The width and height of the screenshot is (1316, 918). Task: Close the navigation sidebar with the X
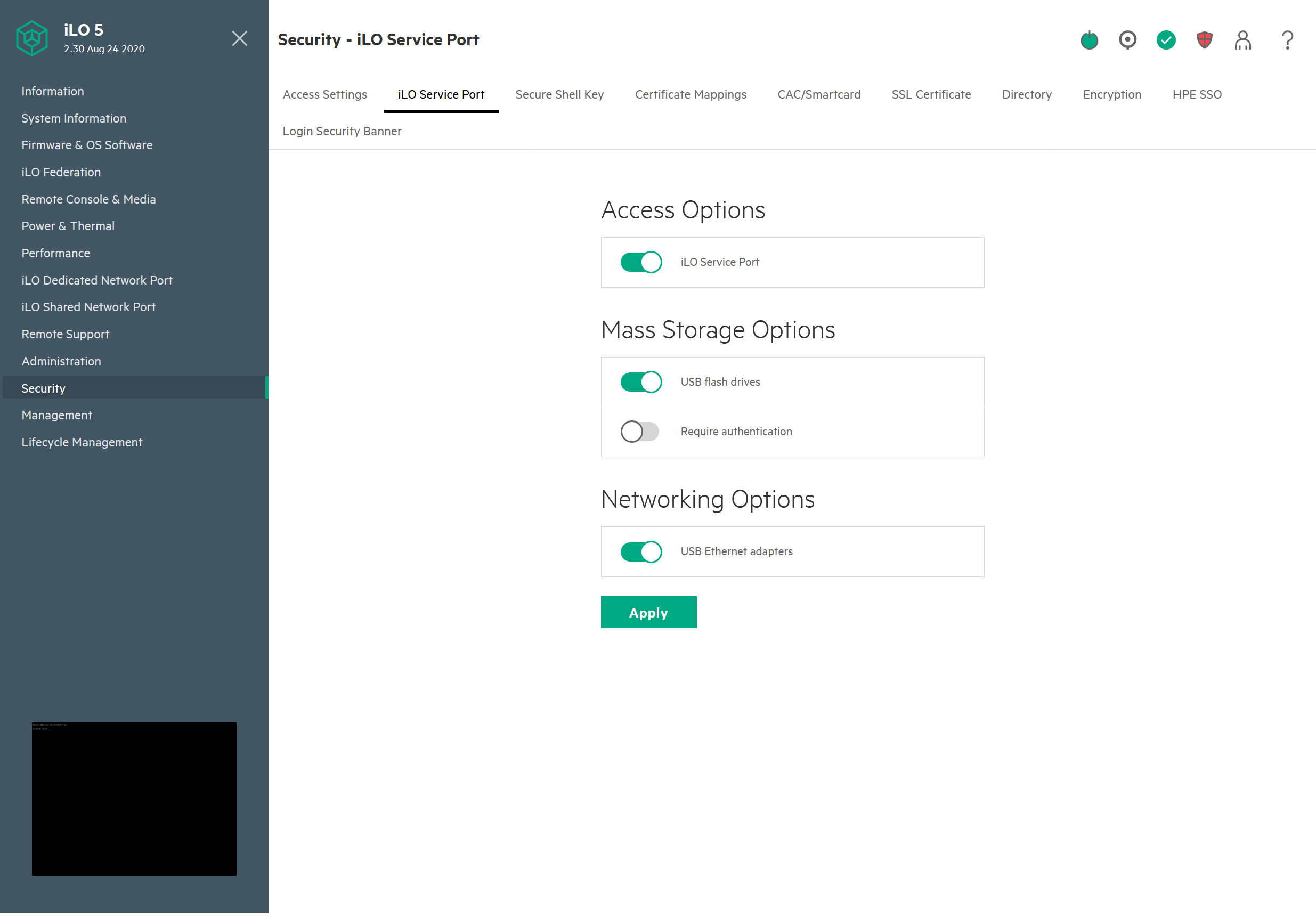pyautogui.click(x=240, y=38)
